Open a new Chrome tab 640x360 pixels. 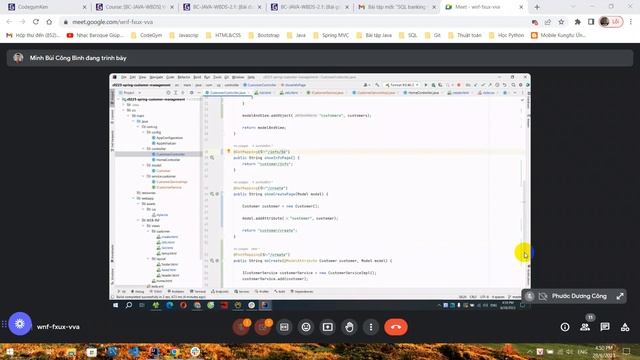tap(537, 7)
